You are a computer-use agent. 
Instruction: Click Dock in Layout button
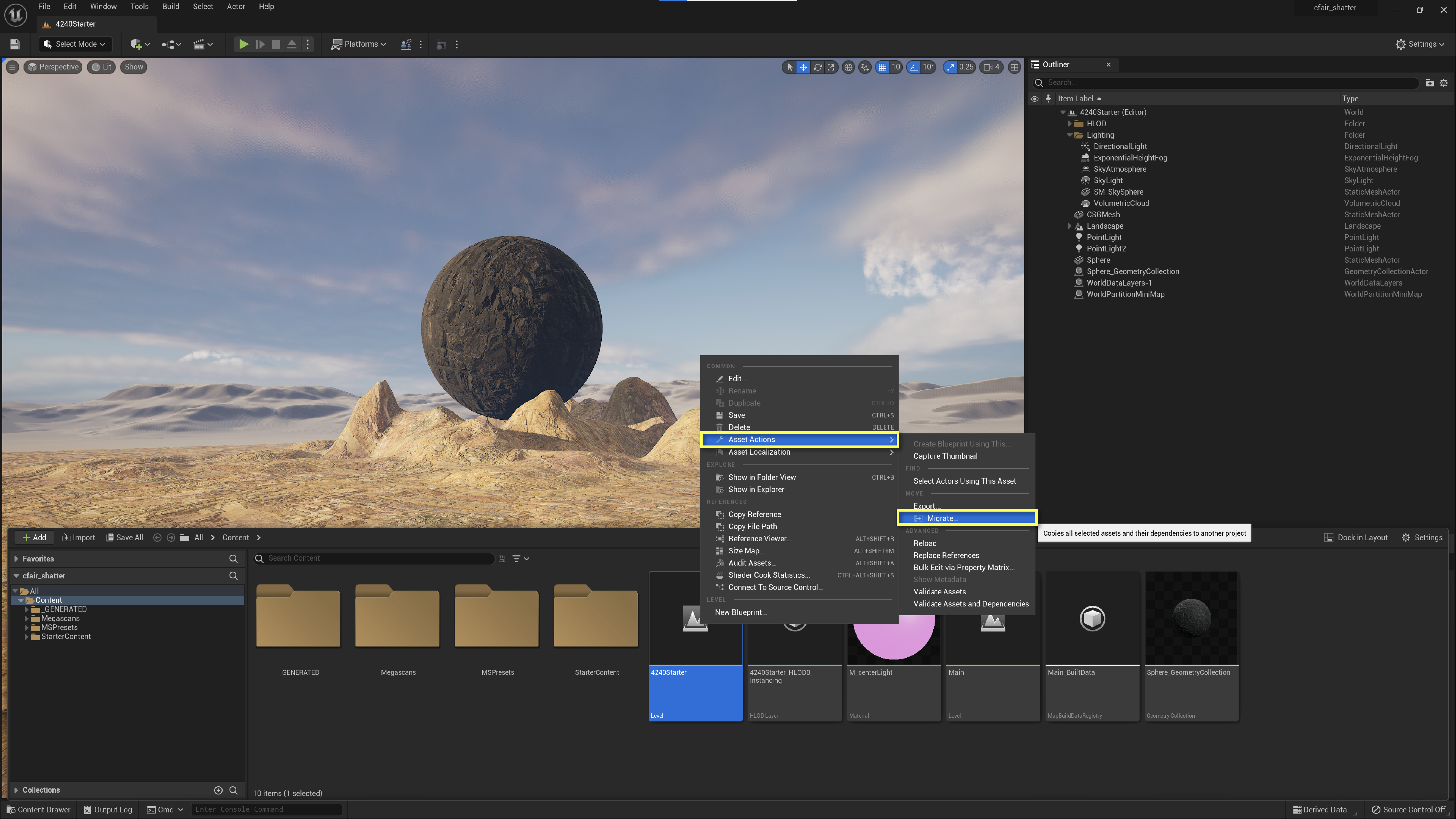(1355, 537)
